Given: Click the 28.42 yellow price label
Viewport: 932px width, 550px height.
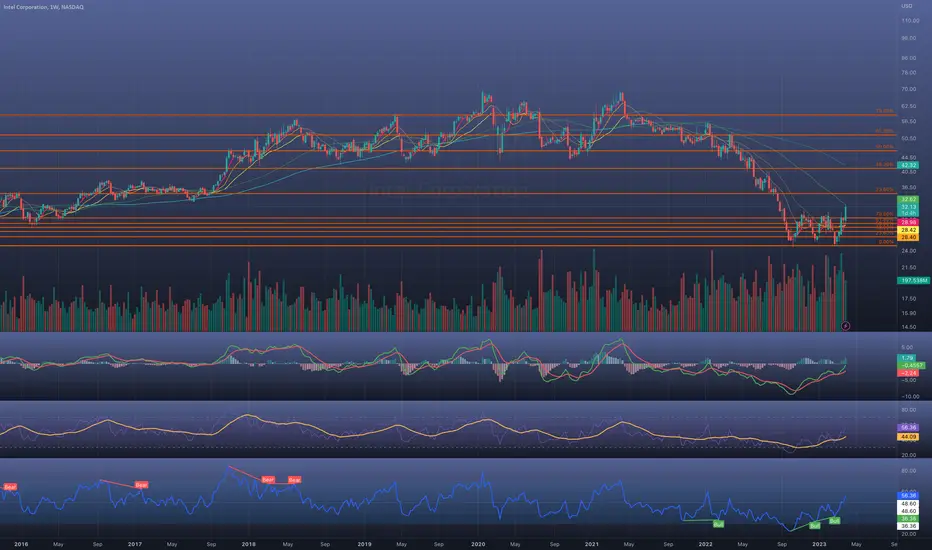Looking at the screenshot, I should 908,230.
